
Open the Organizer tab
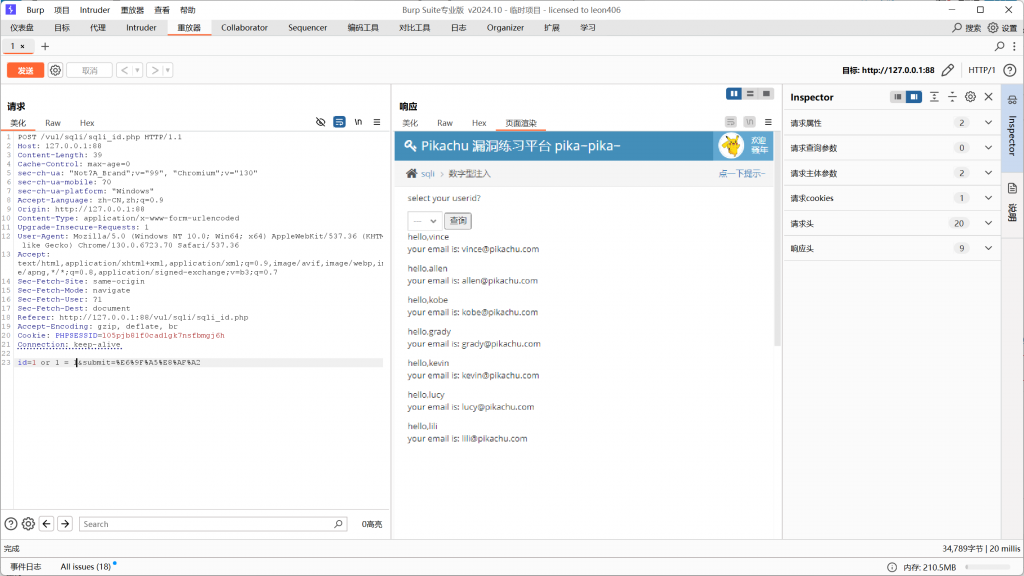point(505,28)
